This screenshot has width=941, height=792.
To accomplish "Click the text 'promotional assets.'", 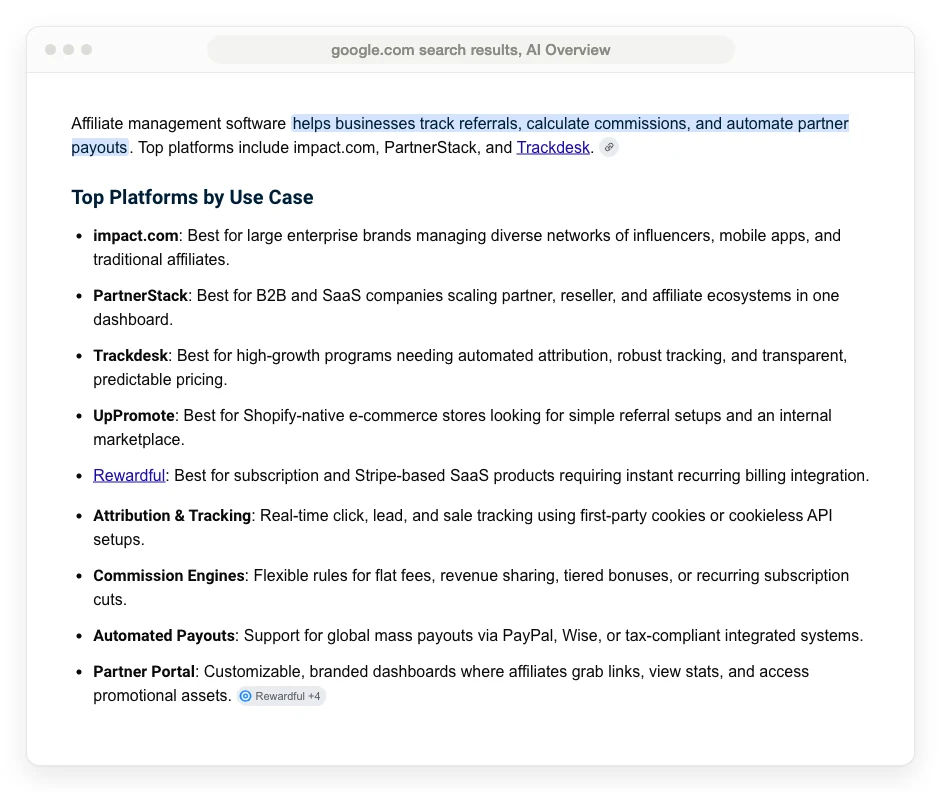I will 162,696.
